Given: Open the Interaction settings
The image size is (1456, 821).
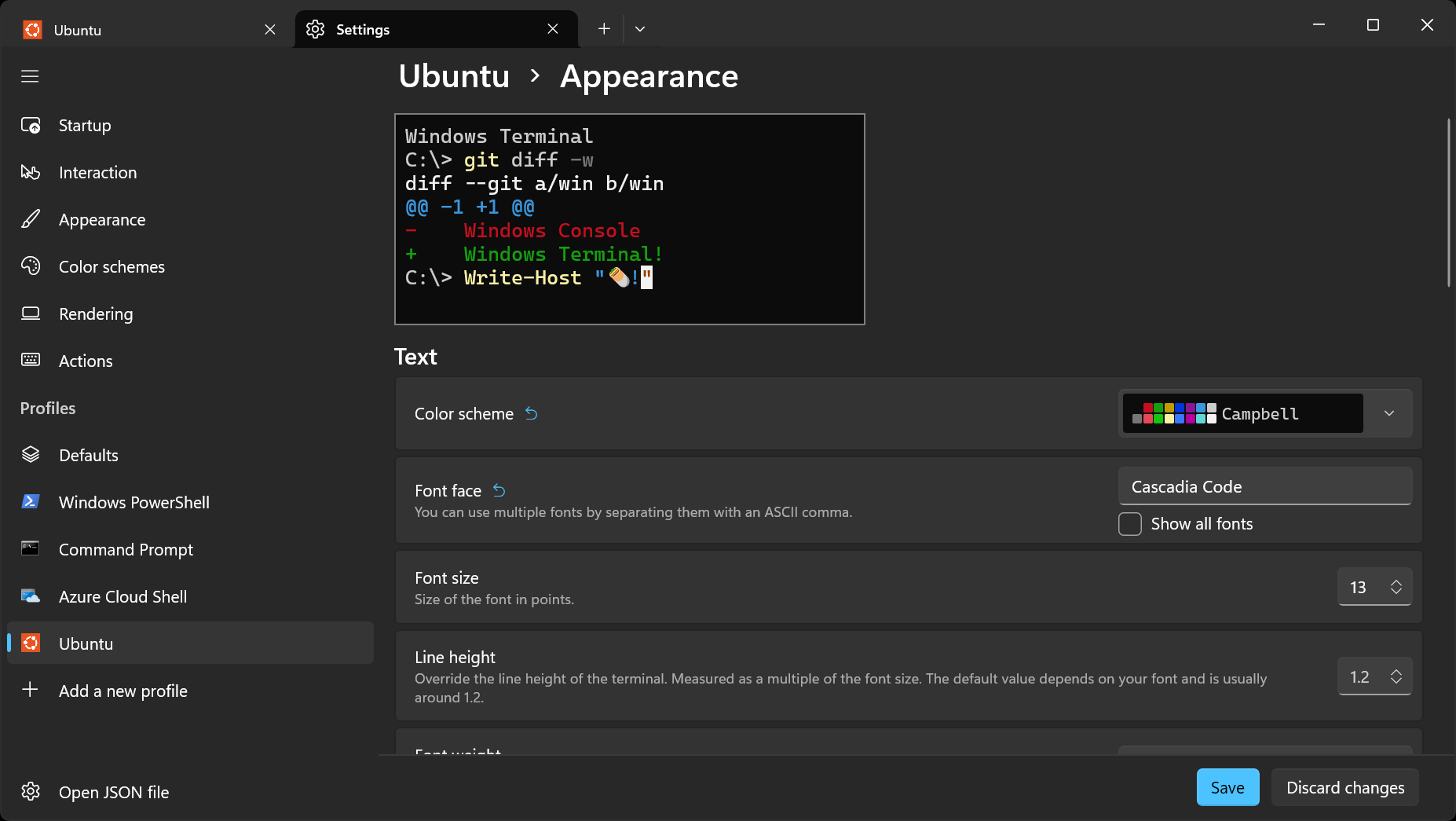Looking at the screenshot, I should click(97, 172).
